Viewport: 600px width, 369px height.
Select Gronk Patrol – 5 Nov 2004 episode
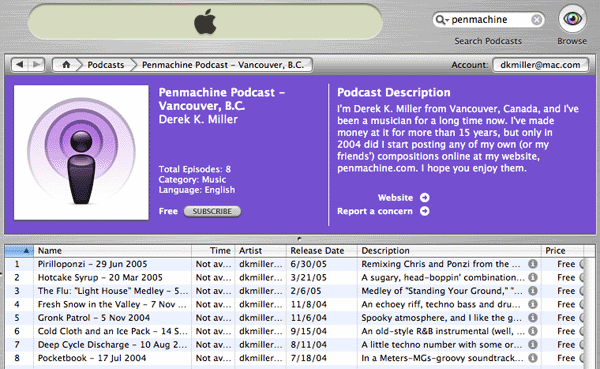(x=94, y=318)
